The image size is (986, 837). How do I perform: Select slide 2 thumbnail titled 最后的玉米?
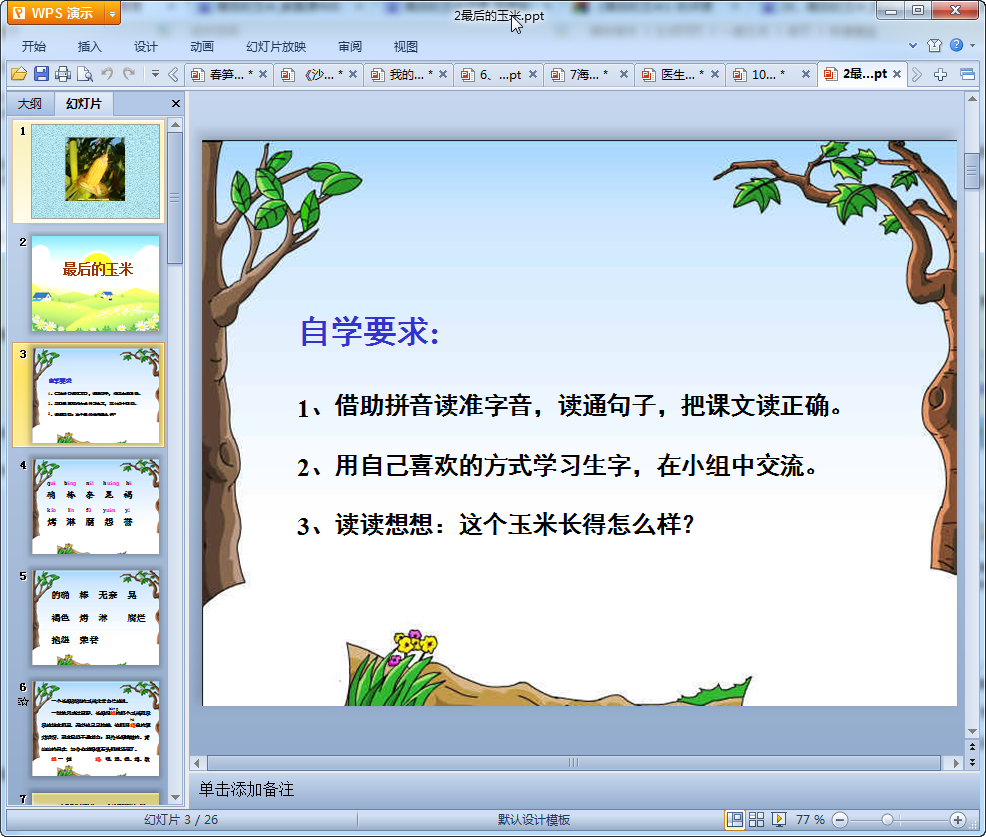point(96,283)
